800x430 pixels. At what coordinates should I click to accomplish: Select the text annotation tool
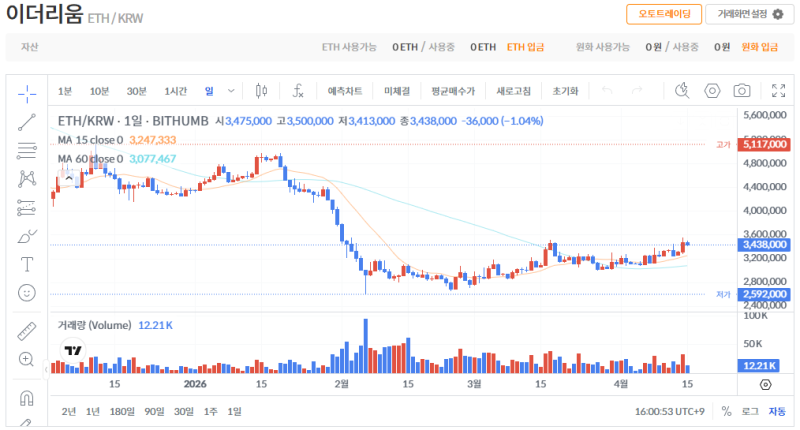(27, 264)
